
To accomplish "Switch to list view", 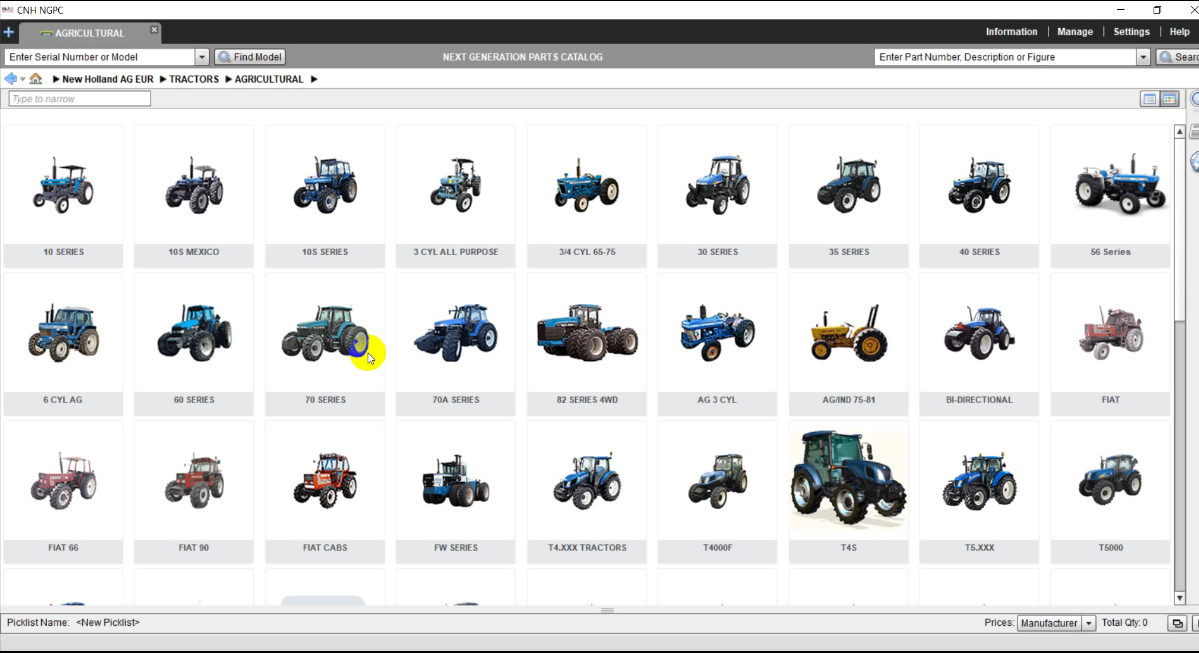I will [x=1149, y=99].
